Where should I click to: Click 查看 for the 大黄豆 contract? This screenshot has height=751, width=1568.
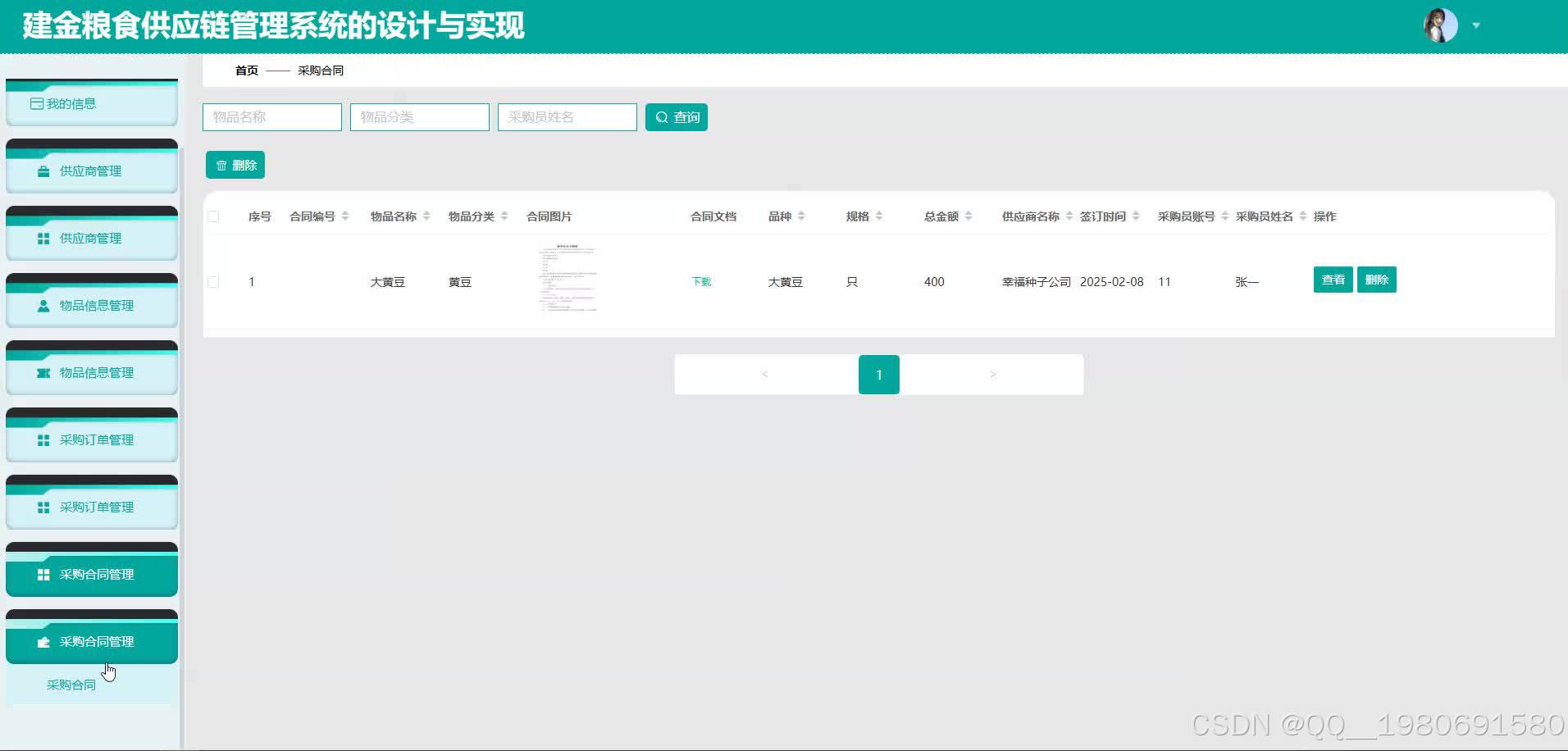tap(1333, 280)
